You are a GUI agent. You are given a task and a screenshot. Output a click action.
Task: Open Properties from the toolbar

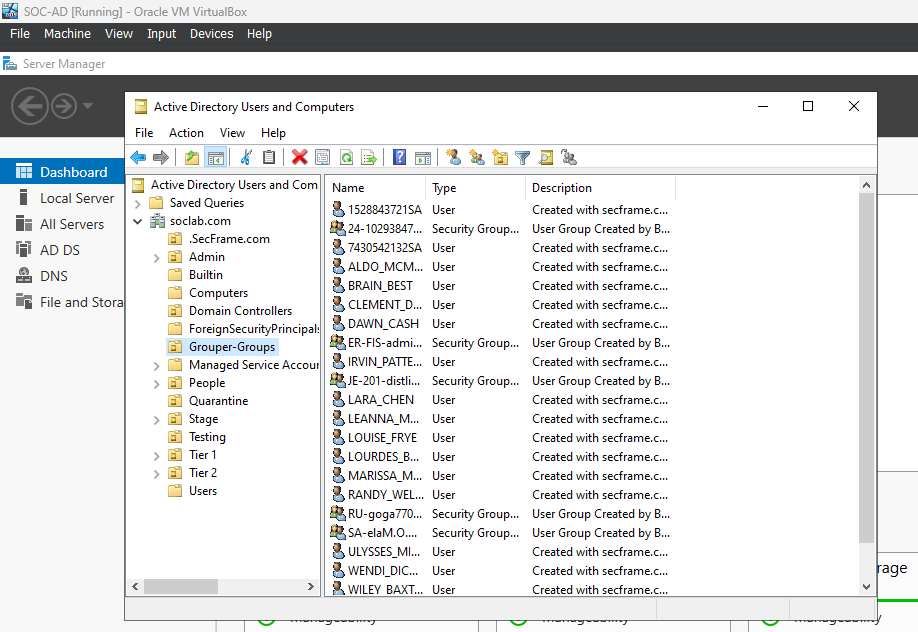323,157
